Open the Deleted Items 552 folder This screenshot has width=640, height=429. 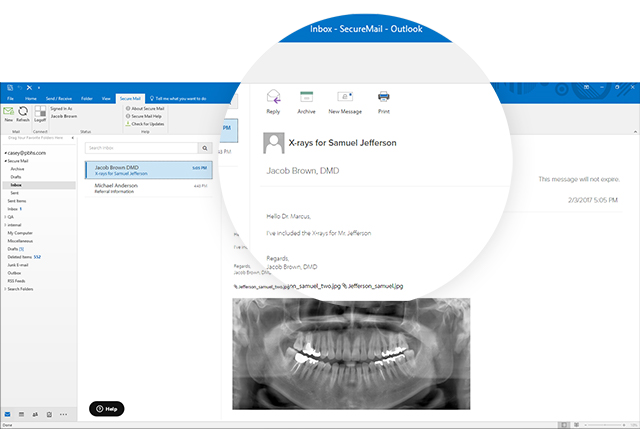[24, 257]
